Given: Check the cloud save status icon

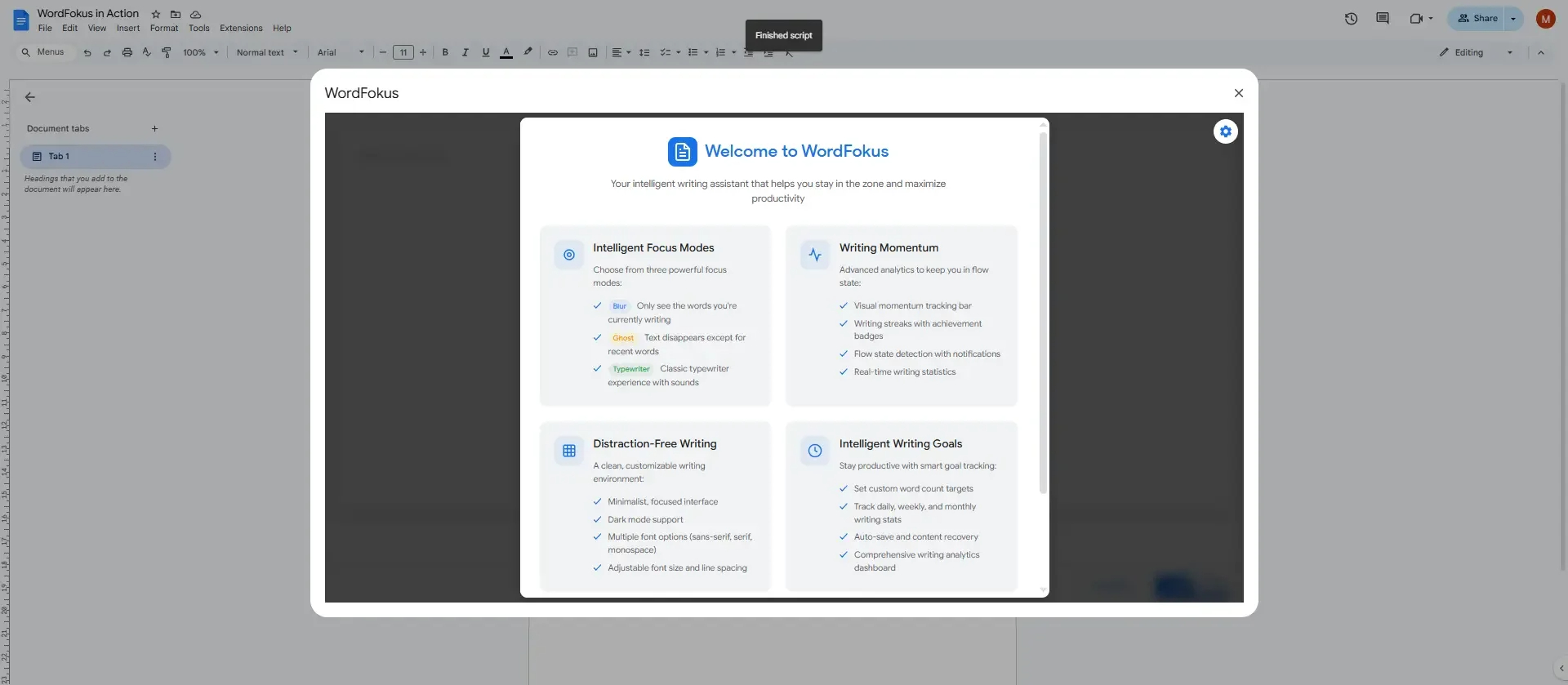Looking at the screenshot, I should 196,14.
